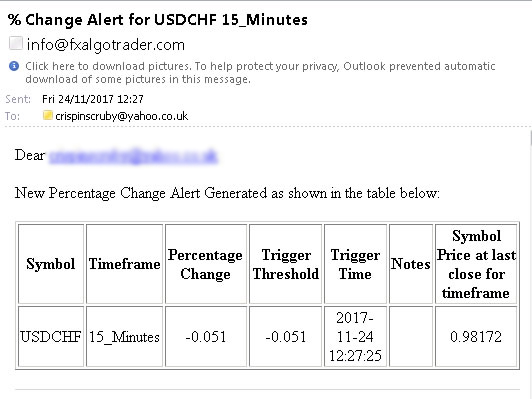Click the Sent date Fri 24/11/2017 12:27
532x399 pixels.
tap(93, 99)
